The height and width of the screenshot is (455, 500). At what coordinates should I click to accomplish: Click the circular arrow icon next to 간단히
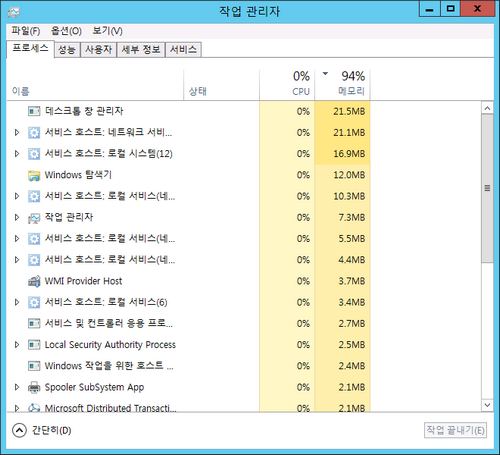pos(19,430)
